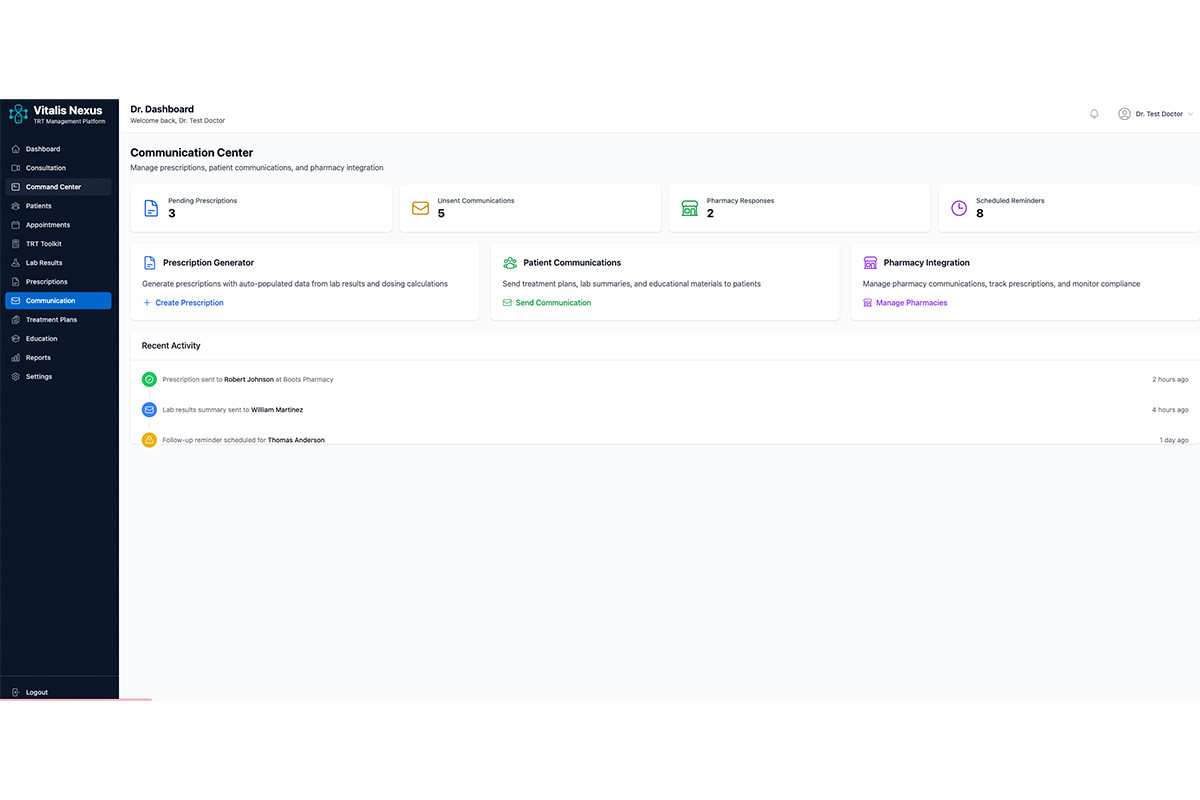Open TRT Toolkit from sidebar
This screenshot has height=800, width=1200.
tap(44, 244)
